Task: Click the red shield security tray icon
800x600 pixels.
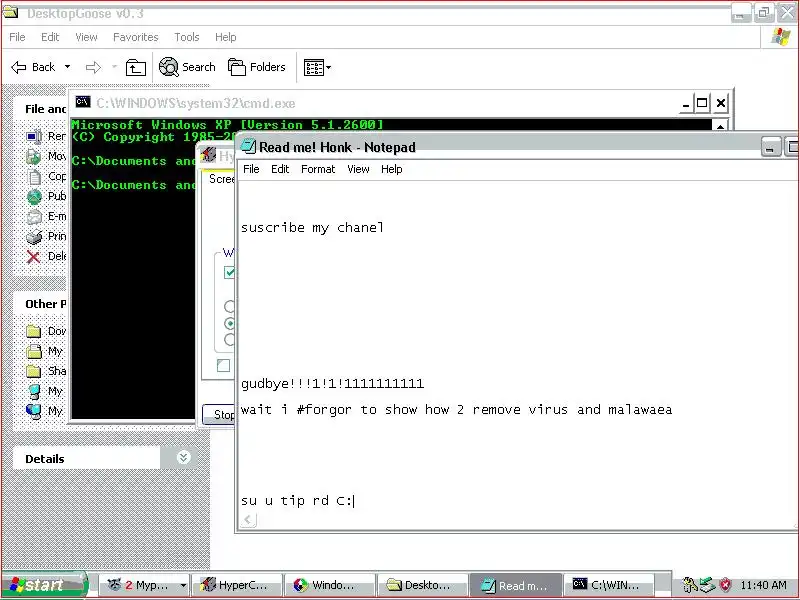Action: 725,585
